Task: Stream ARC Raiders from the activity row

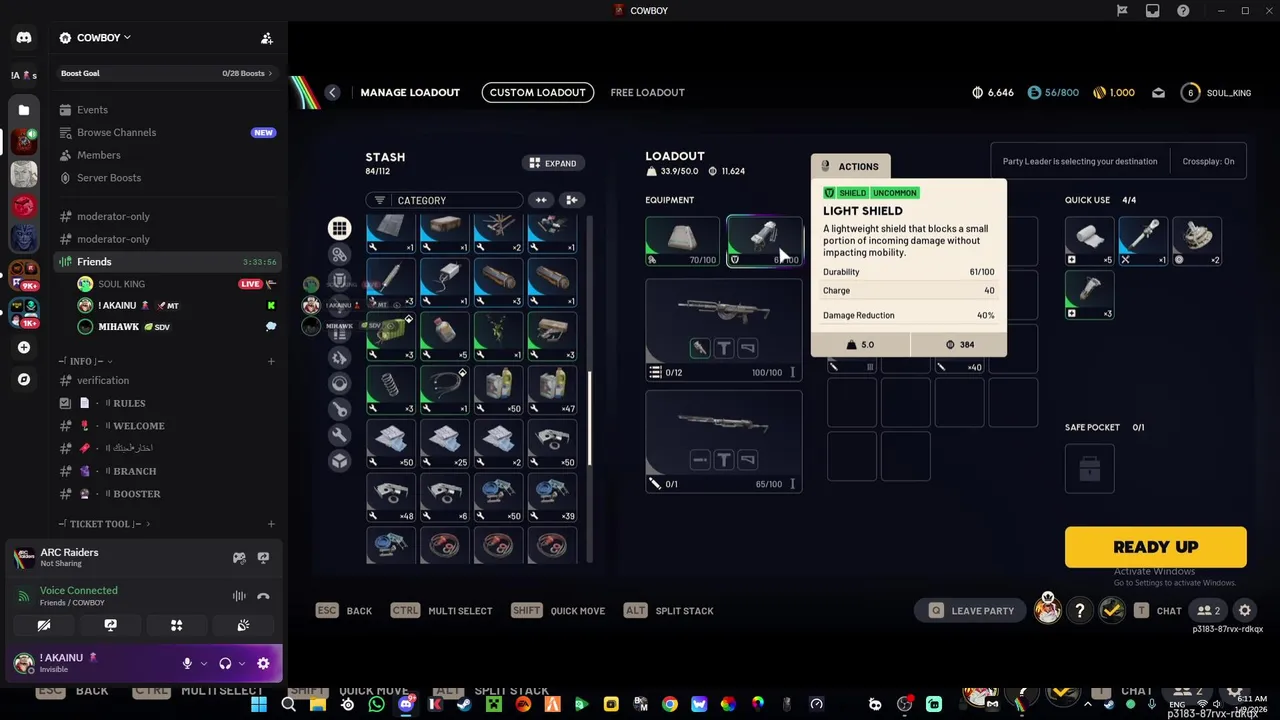Action: pos(263,558)
